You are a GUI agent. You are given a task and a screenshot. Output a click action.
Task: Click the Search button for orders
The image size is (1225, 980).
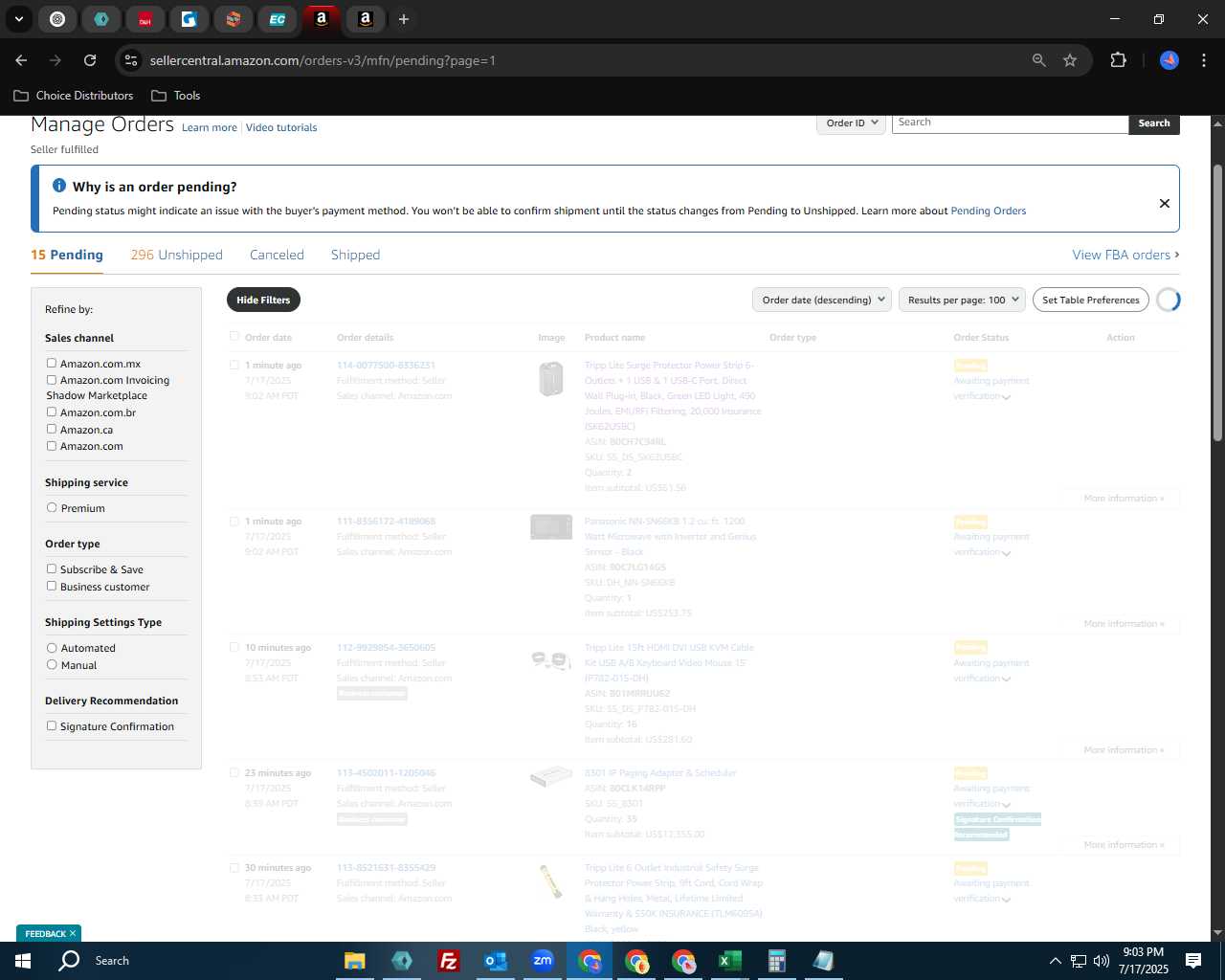(1154, 123)
